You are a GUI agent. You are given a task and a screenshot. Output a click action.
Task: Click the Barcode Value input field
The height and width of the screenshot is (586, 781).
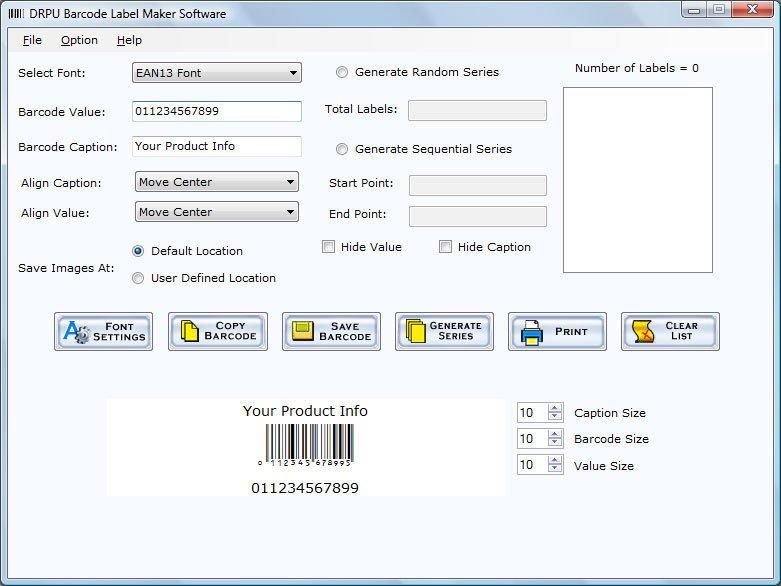pos(217,111)
